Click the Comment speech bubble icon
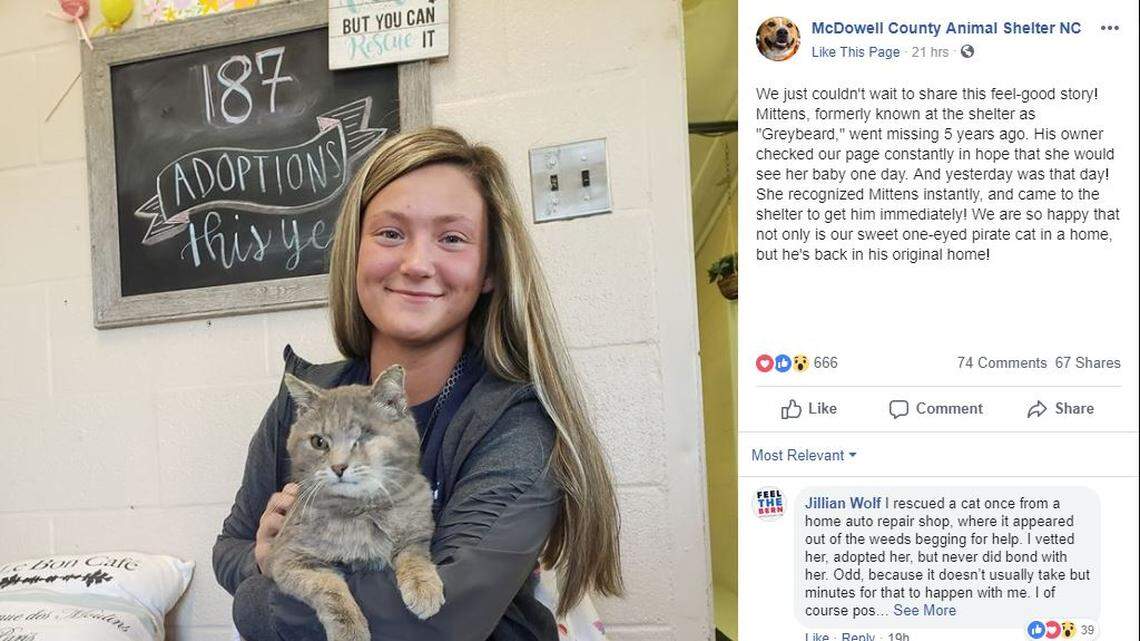The width and height of the screenshot is (1140, 641). coord(899,409)
